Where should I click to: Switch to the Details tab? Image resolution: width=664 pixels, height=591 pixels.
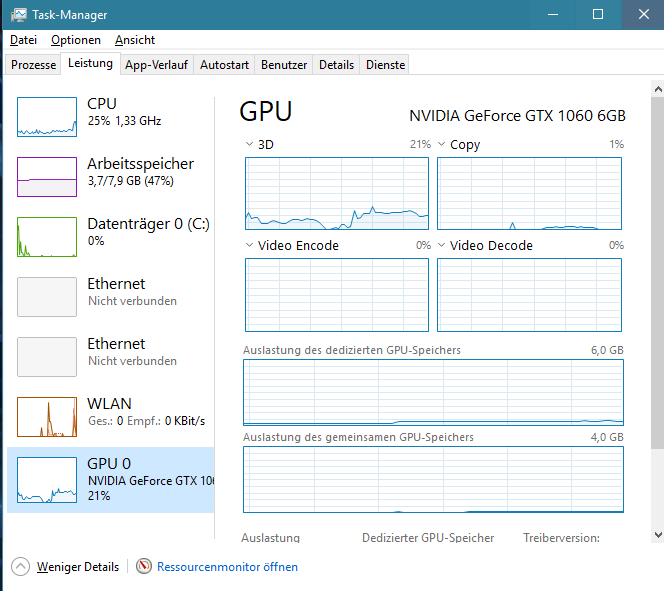click(336, 65)
